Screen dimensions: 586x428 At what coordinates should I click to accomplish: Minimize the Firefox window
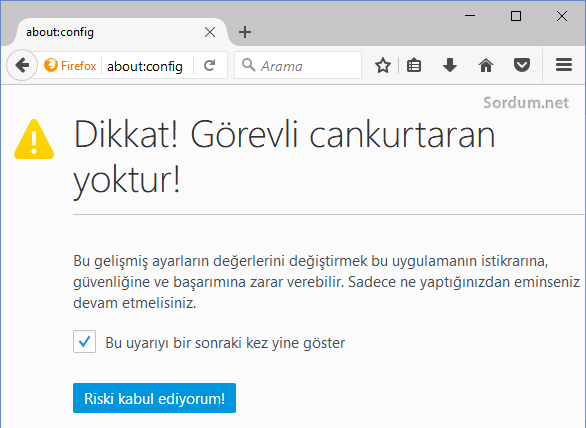point(470,16)
